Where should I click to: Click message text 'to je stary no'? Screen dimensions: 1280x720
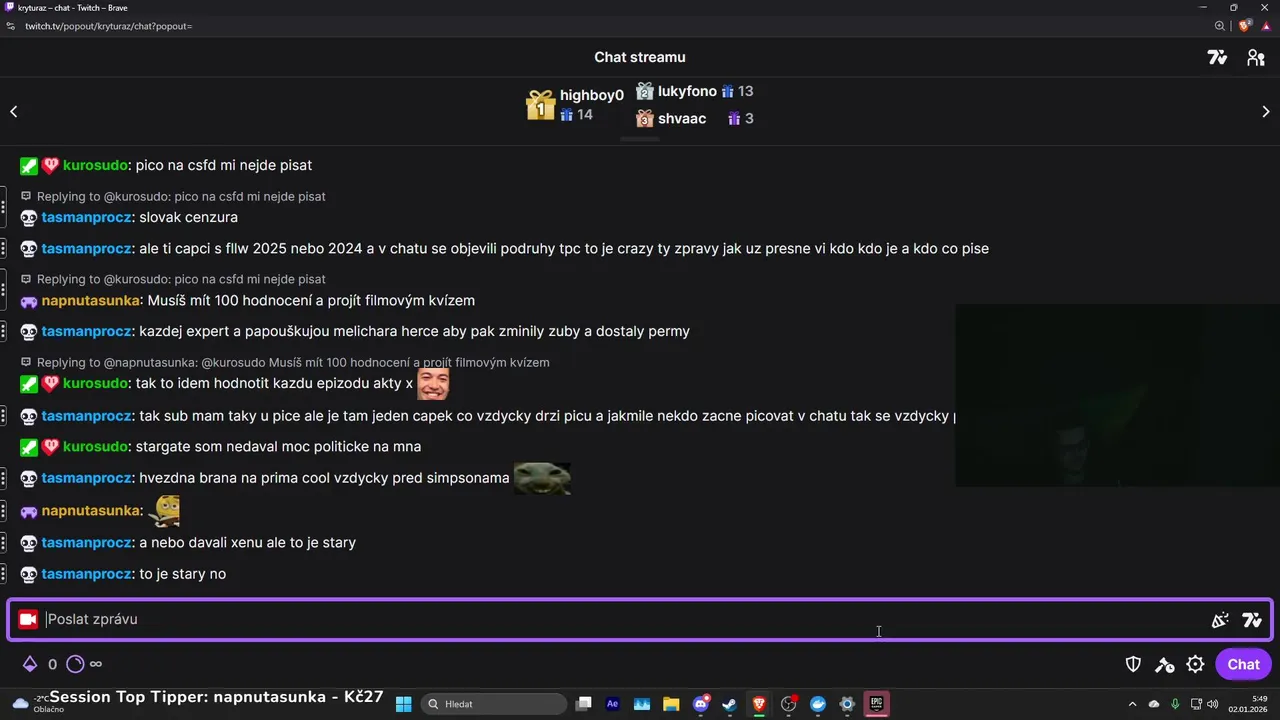pos(182,575)
